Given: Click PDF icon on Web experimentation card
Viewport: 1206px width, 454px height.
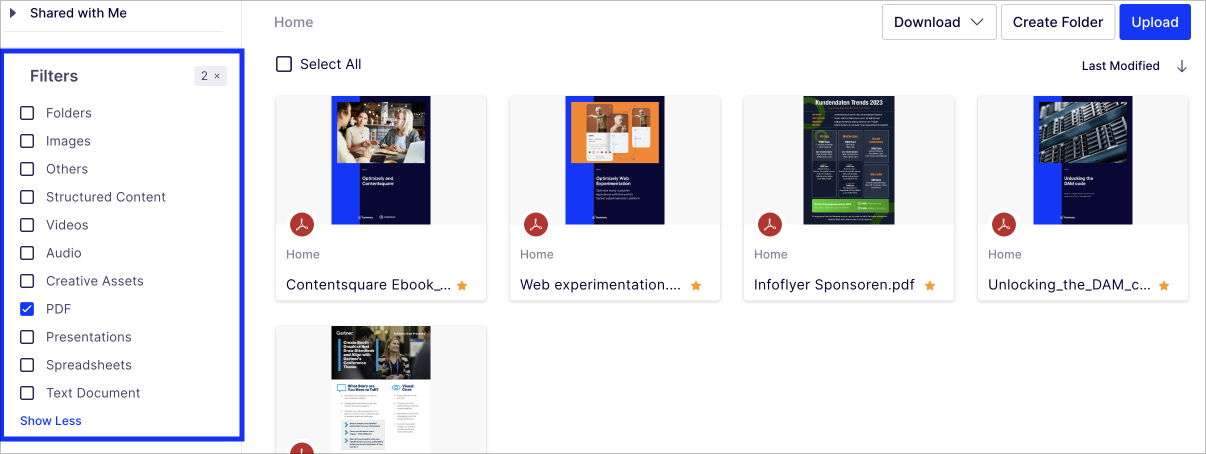Looking at the screenshot, I should tap(537, 224).
